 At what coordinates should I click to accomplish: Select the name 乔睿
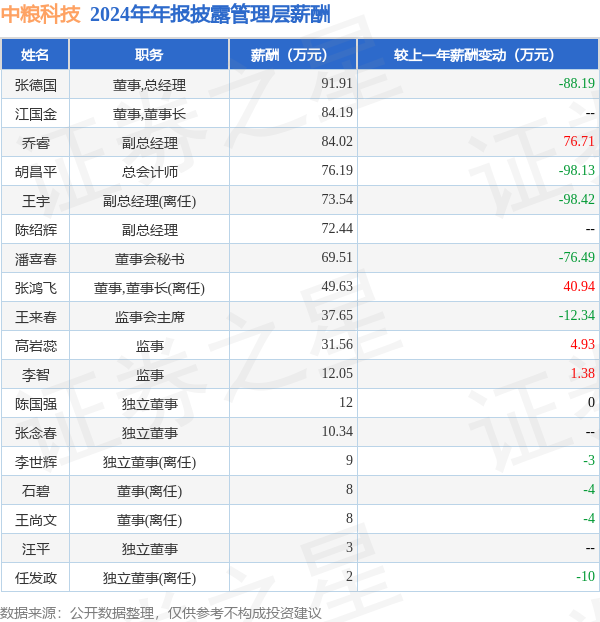(x=36, y=143)
